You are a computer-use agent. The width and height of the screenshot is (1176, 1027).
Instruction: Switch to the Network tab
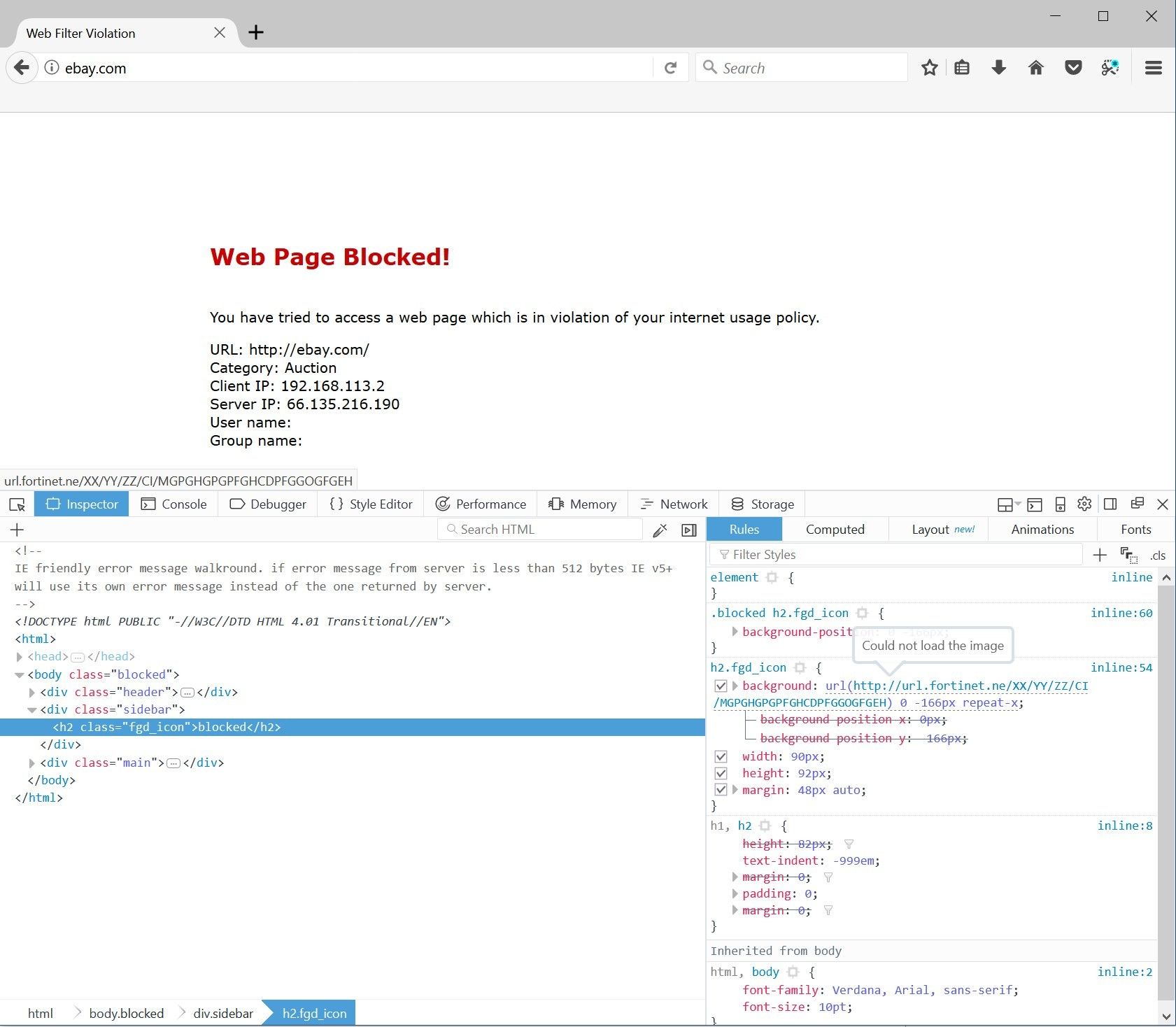coord(674,504)
